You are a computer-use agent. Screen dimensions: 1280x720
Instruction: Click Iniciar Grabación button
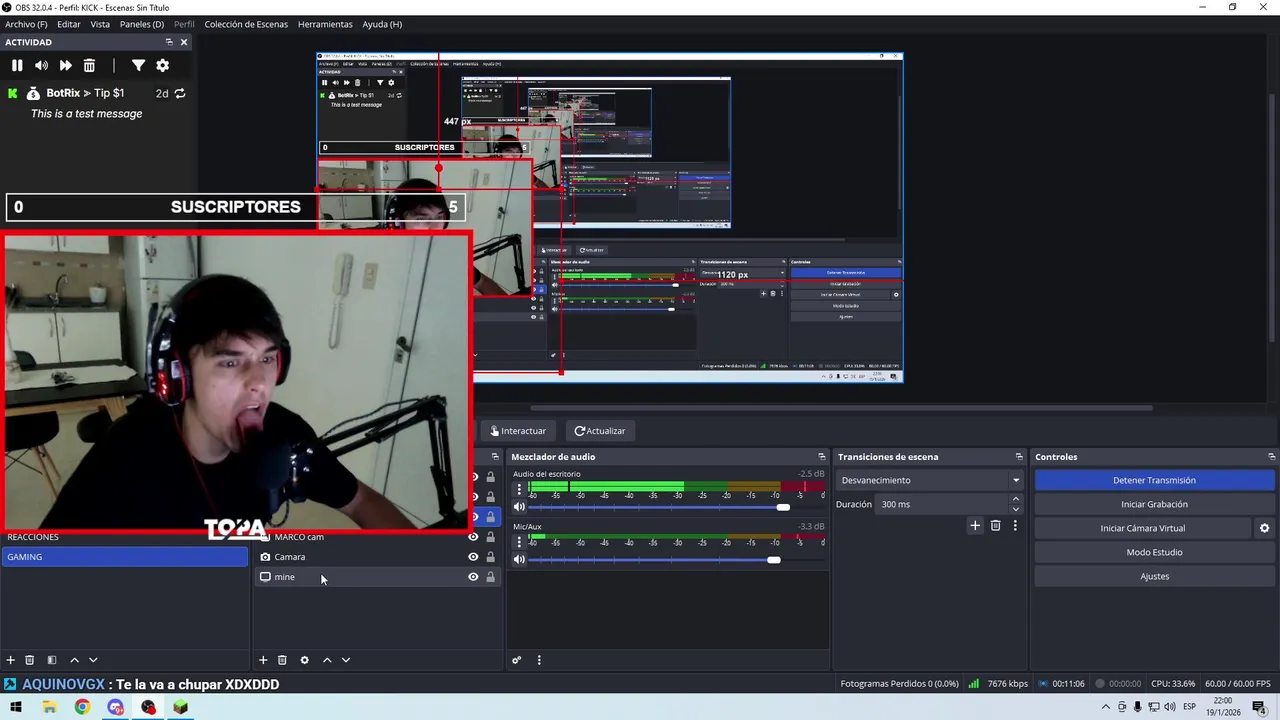[1154, 504]
